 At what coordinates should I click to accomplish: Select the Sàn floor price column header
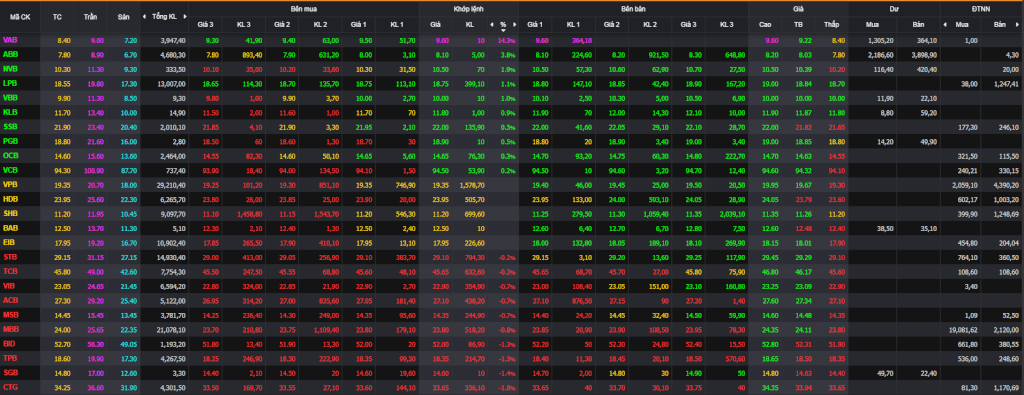click(x=124, y=16)
